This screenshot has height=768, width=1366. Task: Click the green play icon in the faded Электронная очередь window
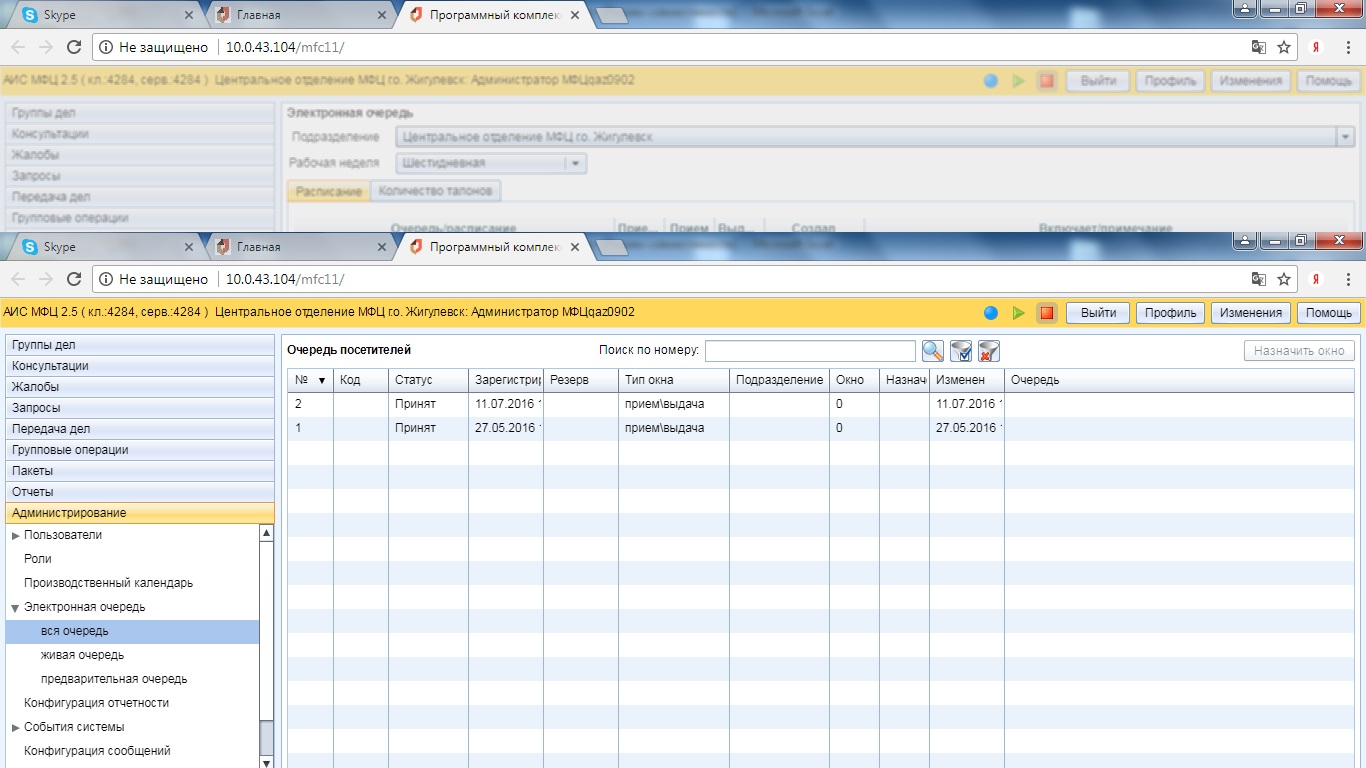click(x=1018, y=81)
